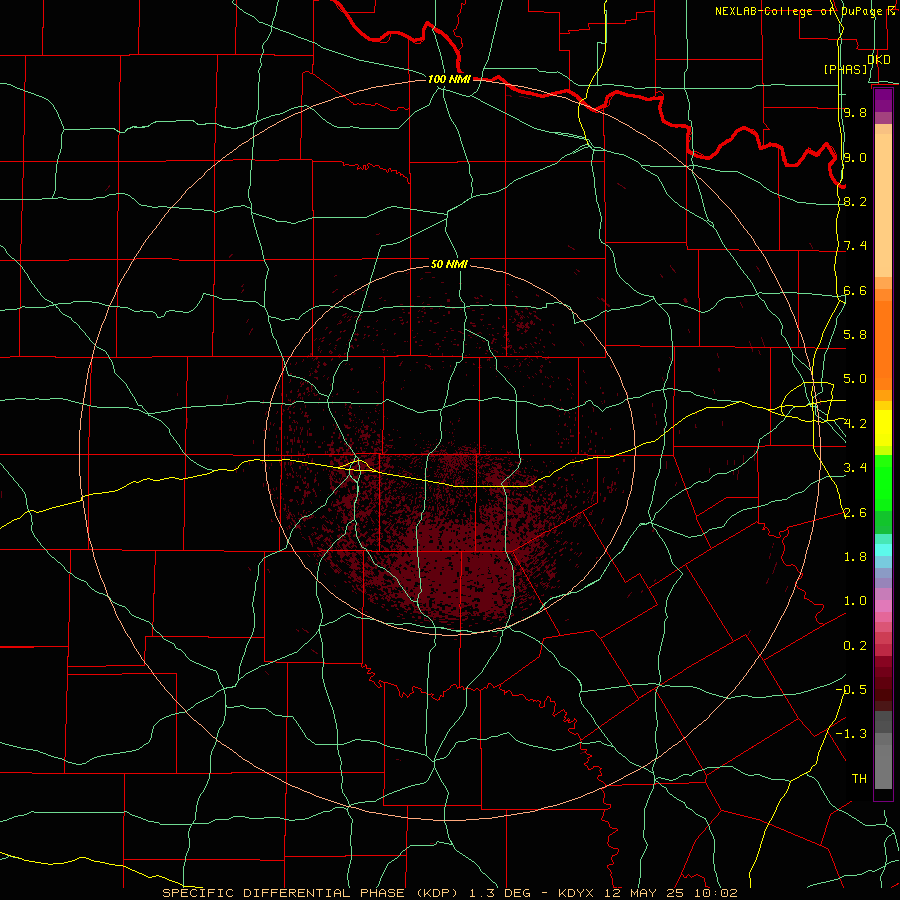Click the "100 NMI" range ring label

tap(449, 79)
